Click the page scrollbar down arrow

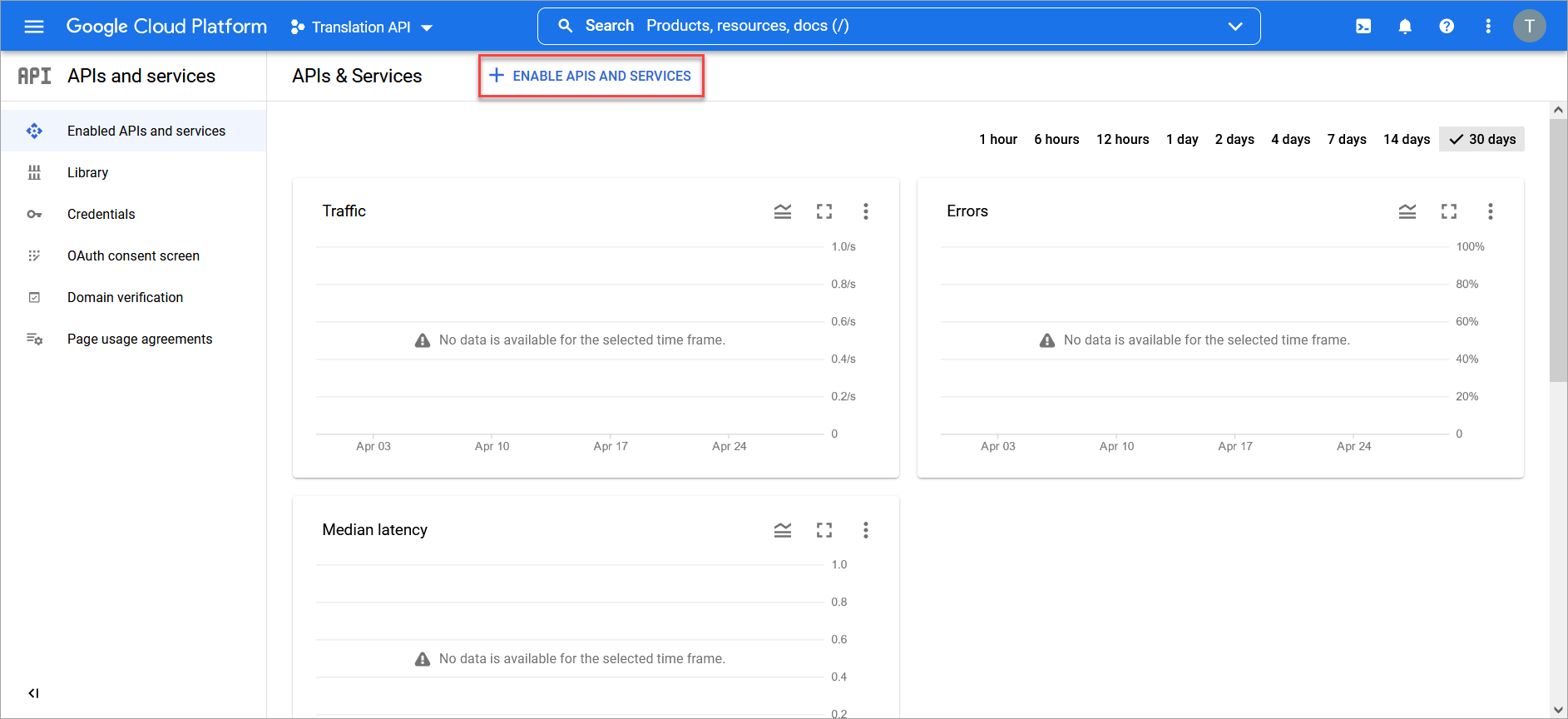tap(1558, 710)
